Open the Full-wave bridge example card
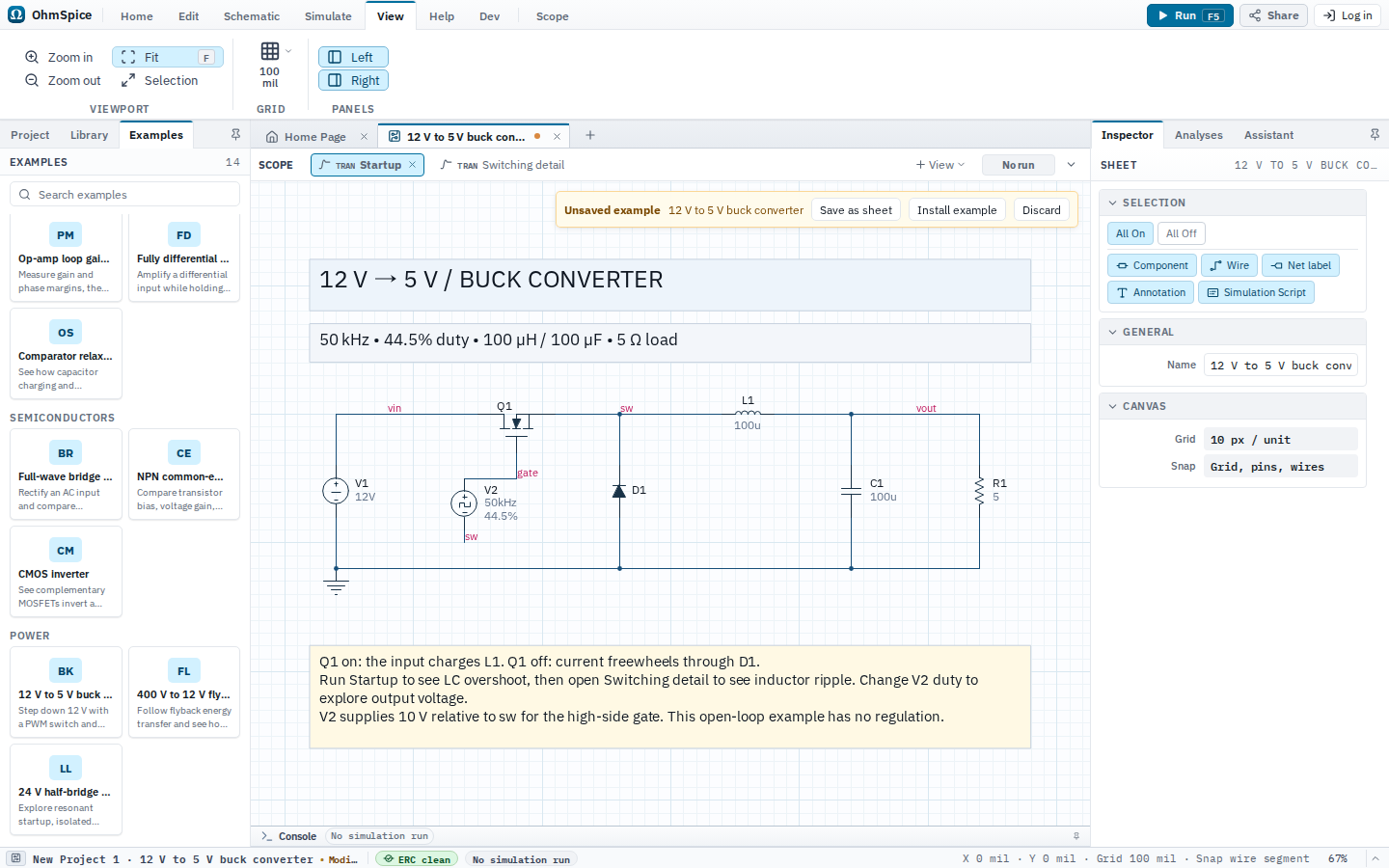 coord(66,475)
